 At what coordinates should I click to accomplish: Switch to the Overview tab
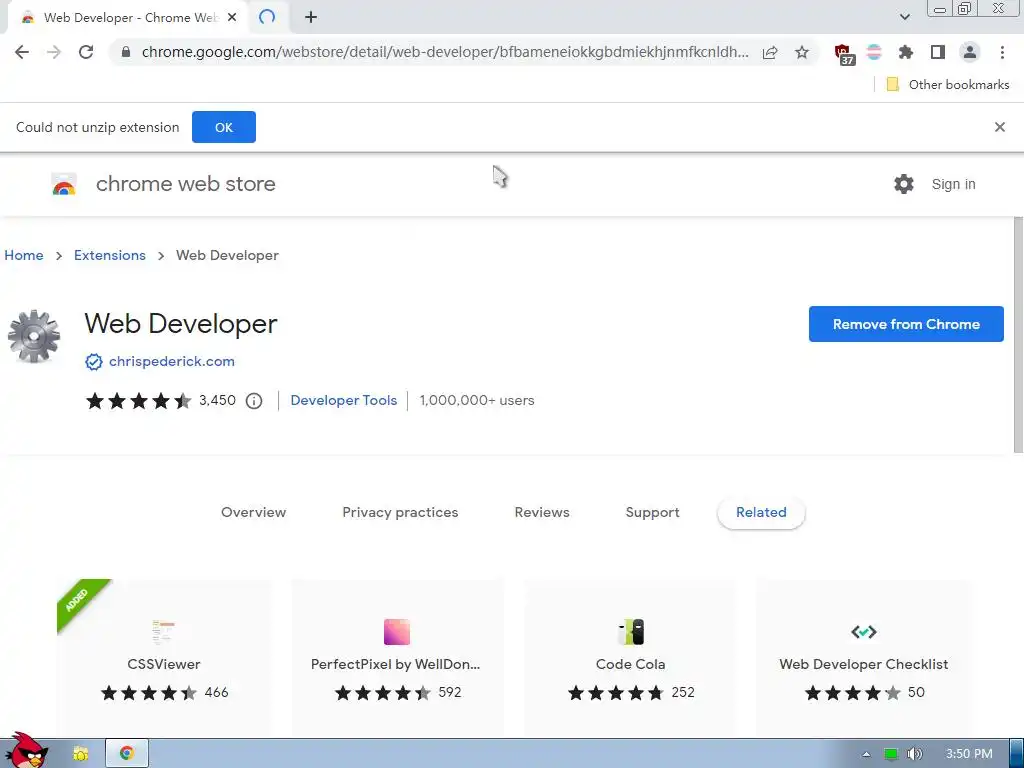pyautogui.click(x=253, y=513)
